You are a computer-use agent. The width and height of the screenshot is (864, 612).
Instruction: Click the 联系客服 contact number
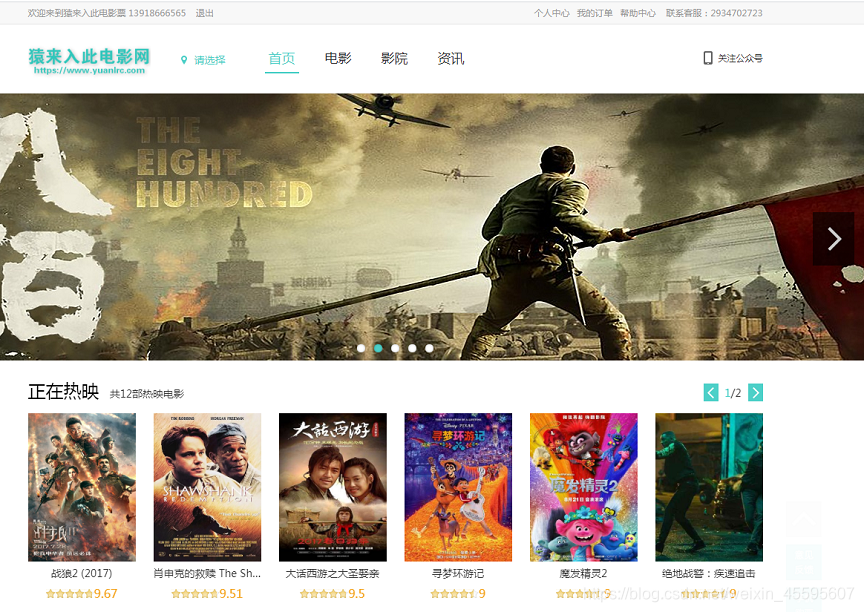point(714,13)
